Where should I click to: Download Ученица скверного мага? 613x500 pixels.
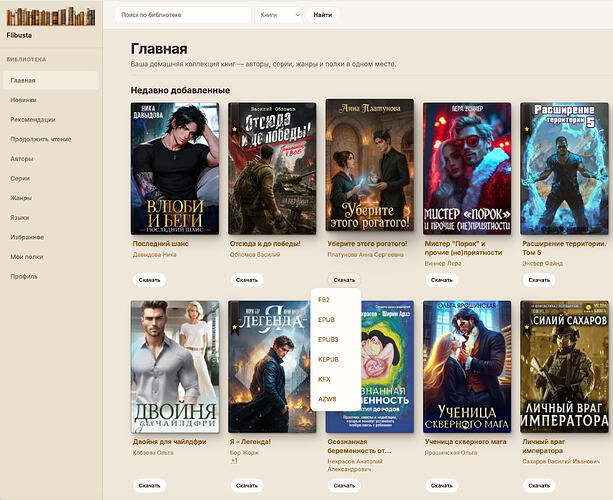click(x=441, y=486)
